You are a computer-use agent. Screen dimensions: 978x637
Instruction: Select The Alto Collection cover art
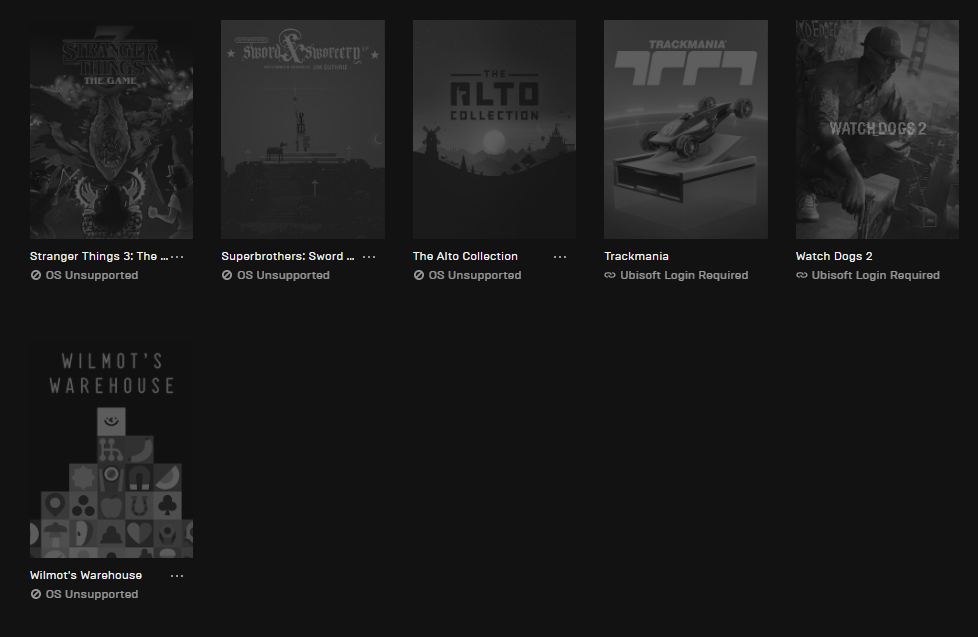coord(495,129)
